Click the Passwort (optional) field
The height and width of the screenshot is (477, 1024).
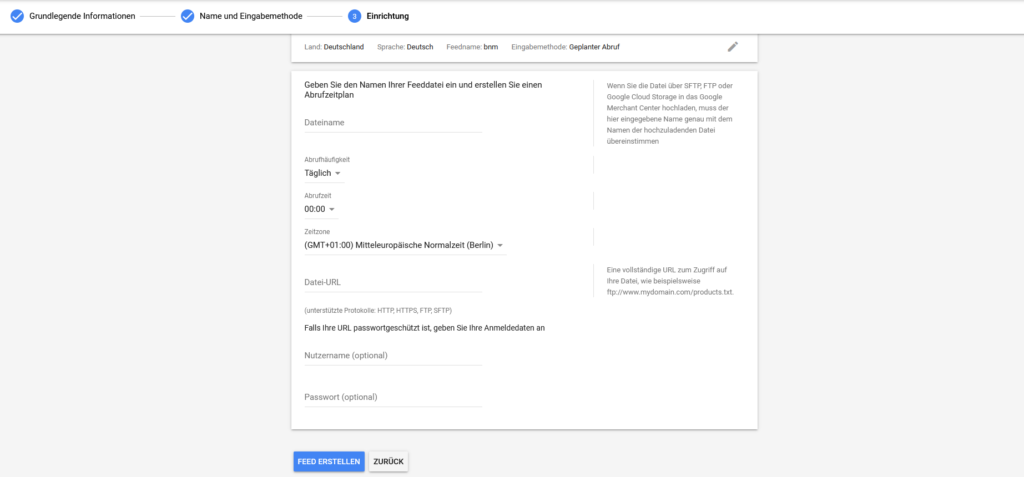[x=393, y=397]
